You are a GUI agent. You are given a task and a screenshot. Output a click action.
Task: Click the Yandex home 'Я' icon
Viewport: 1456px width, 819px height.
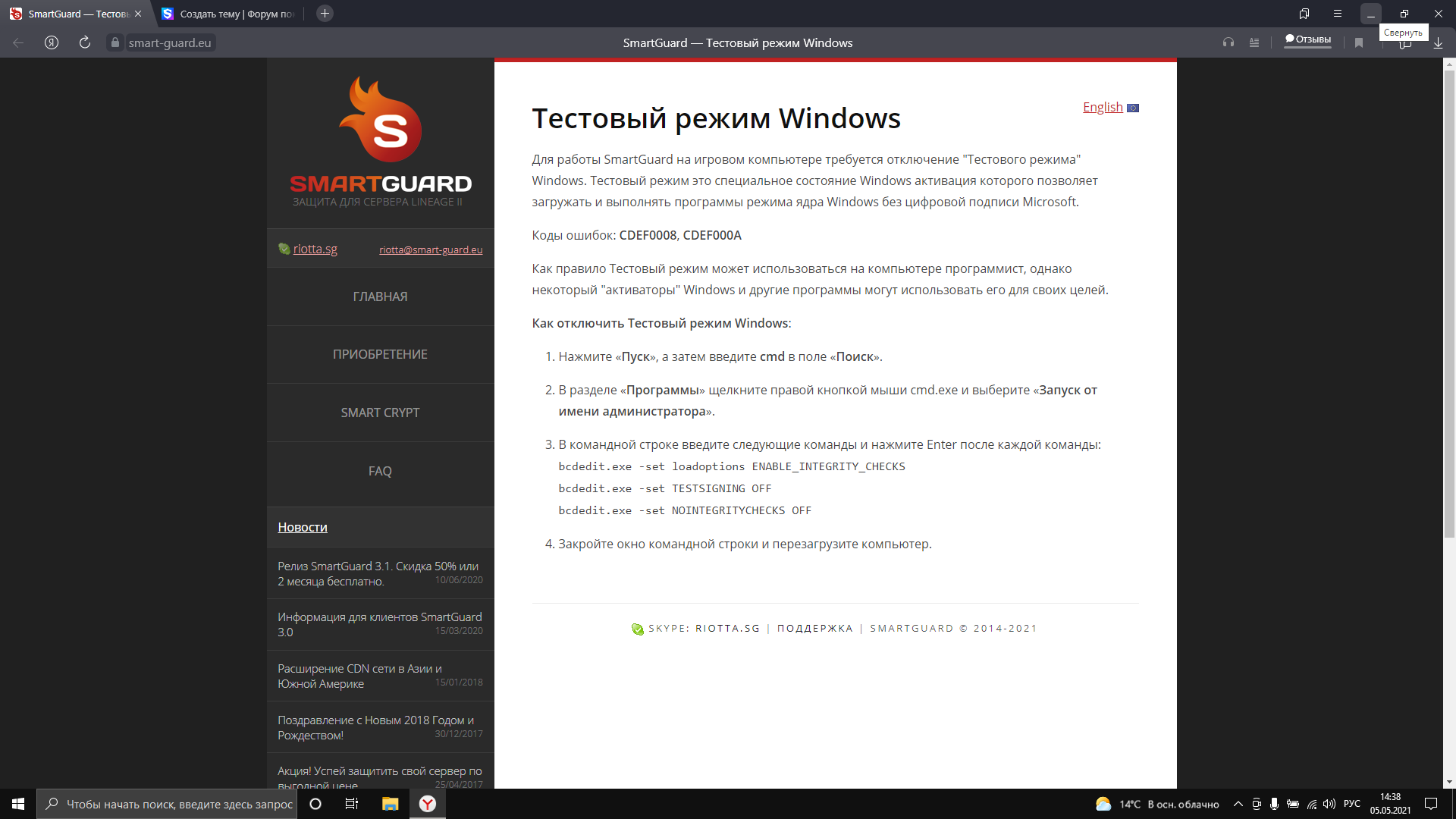[52, 42]
